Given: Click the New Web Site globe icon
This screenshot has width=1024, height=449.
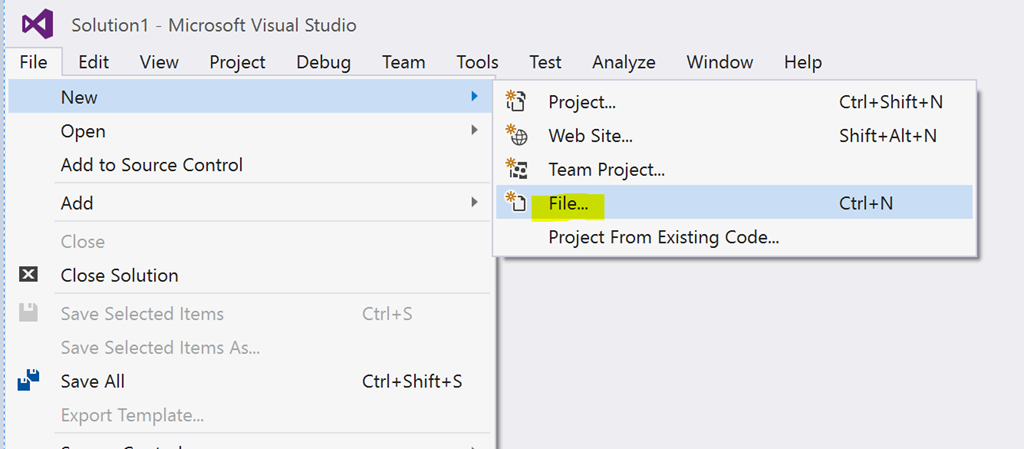Looking at the screenshot, I should pos(517,135).
